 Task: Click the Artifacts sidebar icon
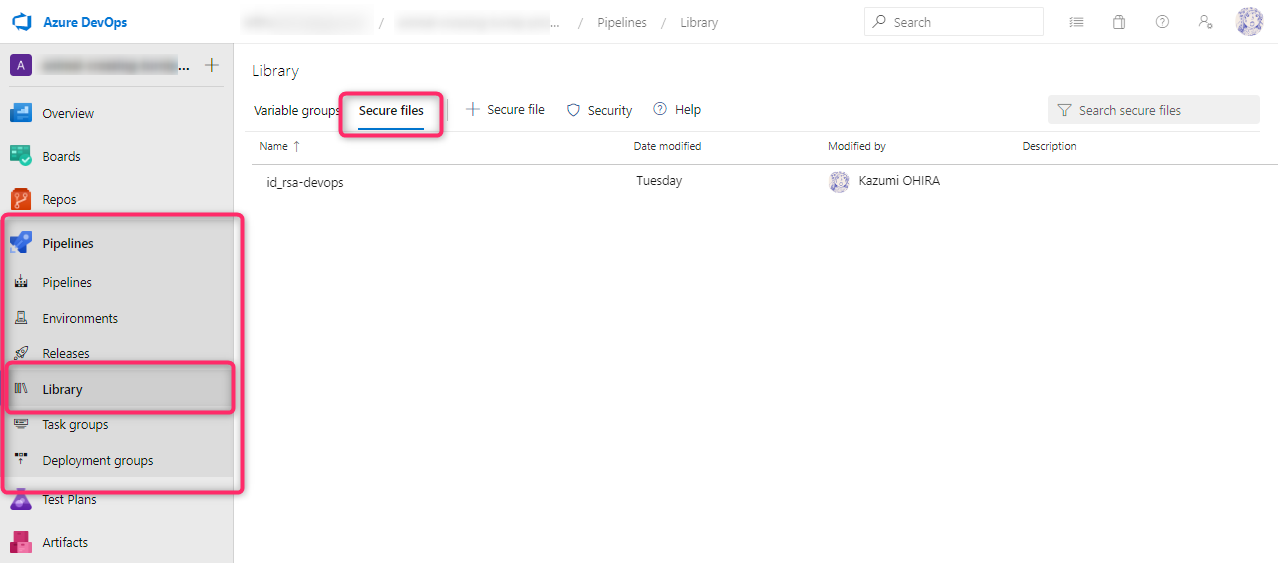21,542
